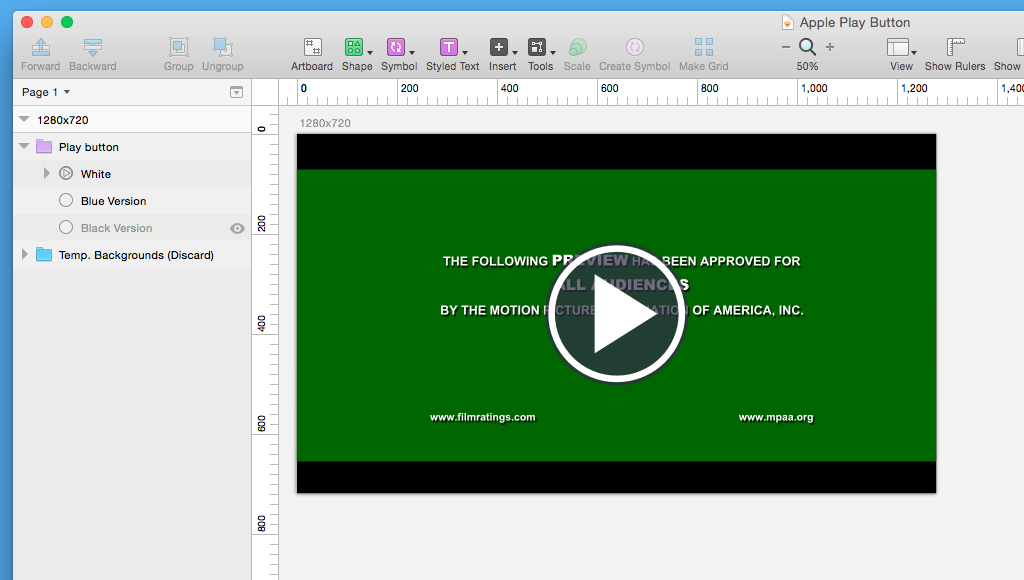Select the Shape tool icon

[x=353, y=47]
